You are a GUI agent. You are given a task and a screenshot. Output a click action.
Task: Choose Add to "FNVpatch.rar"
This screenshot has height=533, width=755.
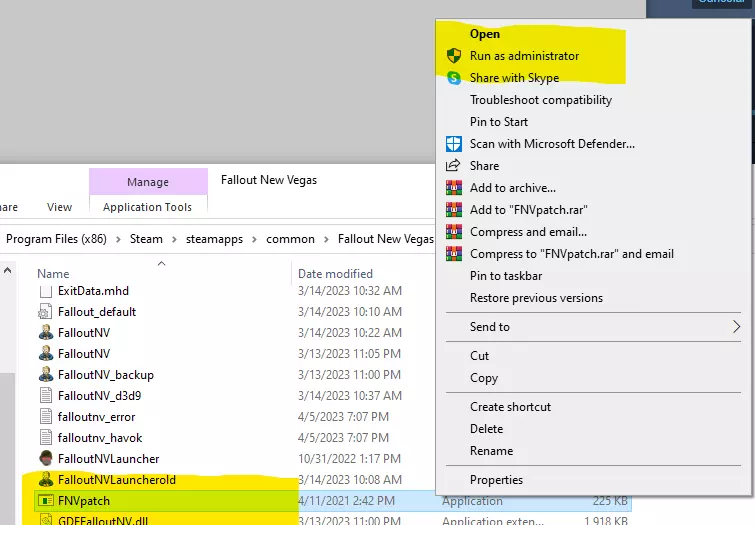[529, 210]
